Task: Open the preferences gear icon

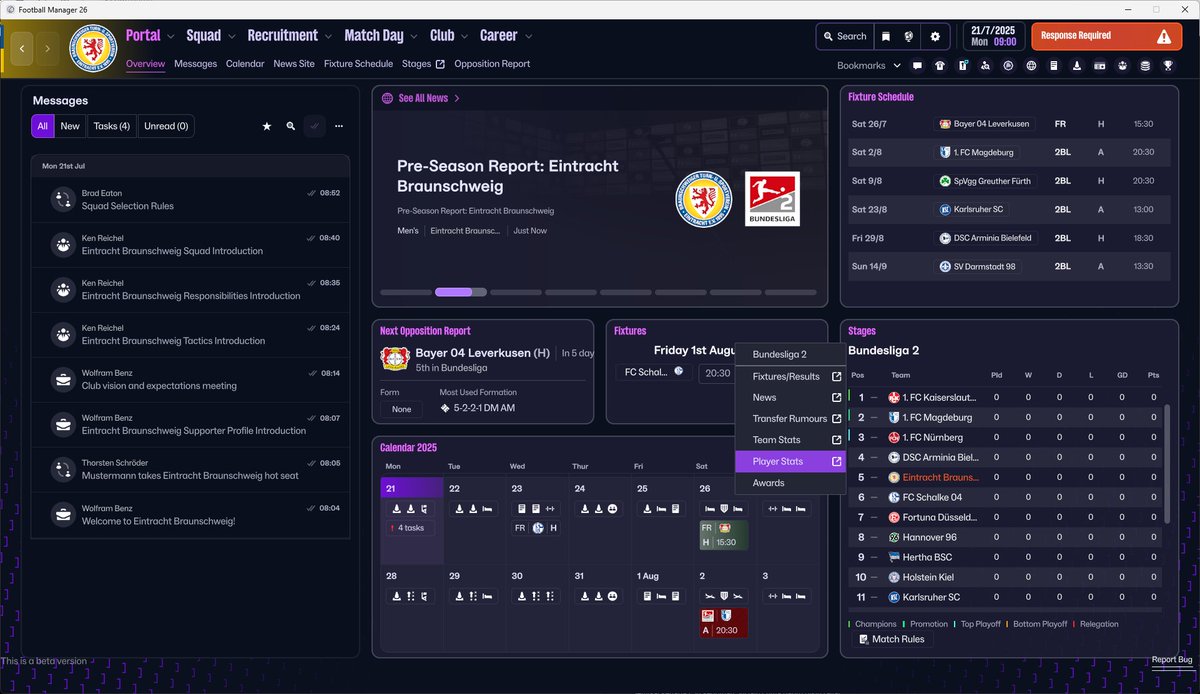Action: click(935, 35)
